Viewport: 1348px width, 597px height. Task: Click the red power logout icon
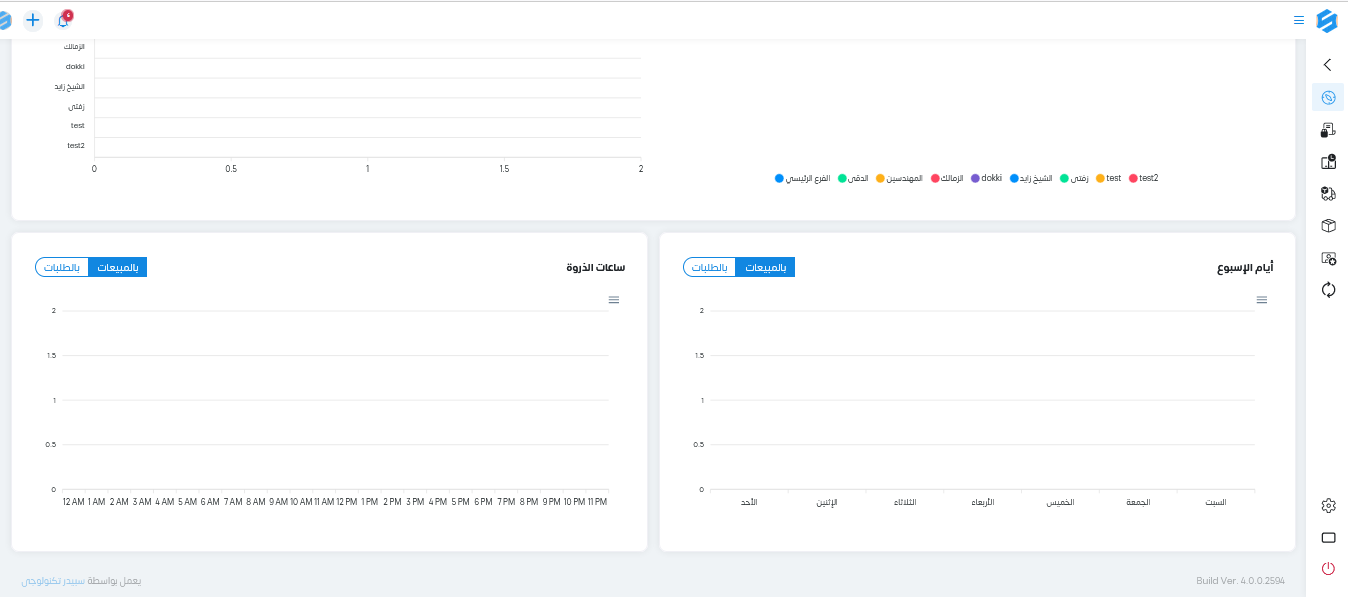coord(1328,568)
